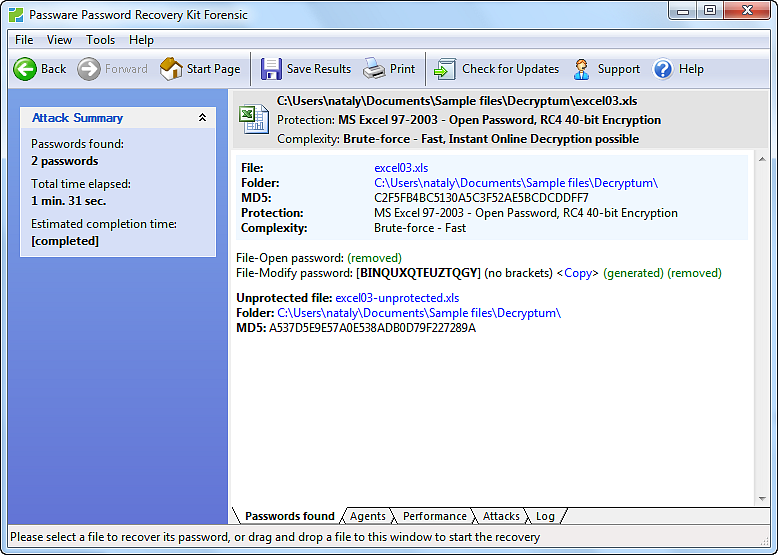Collapse the Attack Summary panel
The width and height of the screenshot is (778, 555).
(202, 118)
